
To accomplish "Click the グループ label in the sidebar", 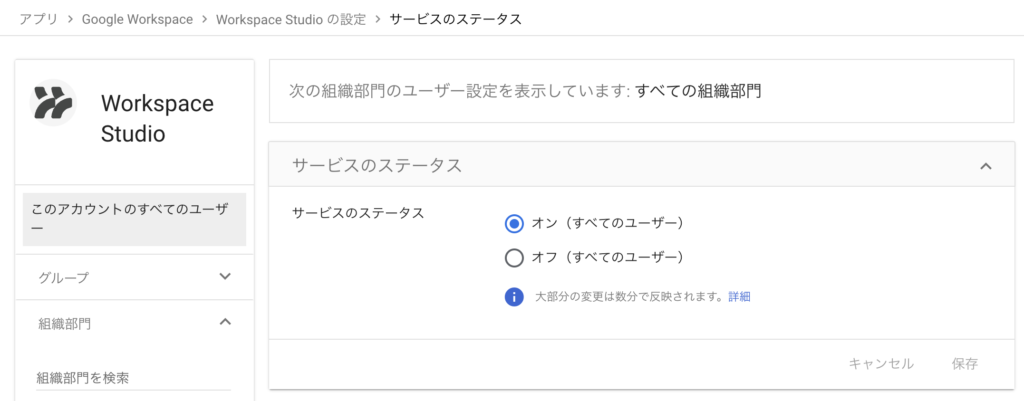I will [63, 277].
